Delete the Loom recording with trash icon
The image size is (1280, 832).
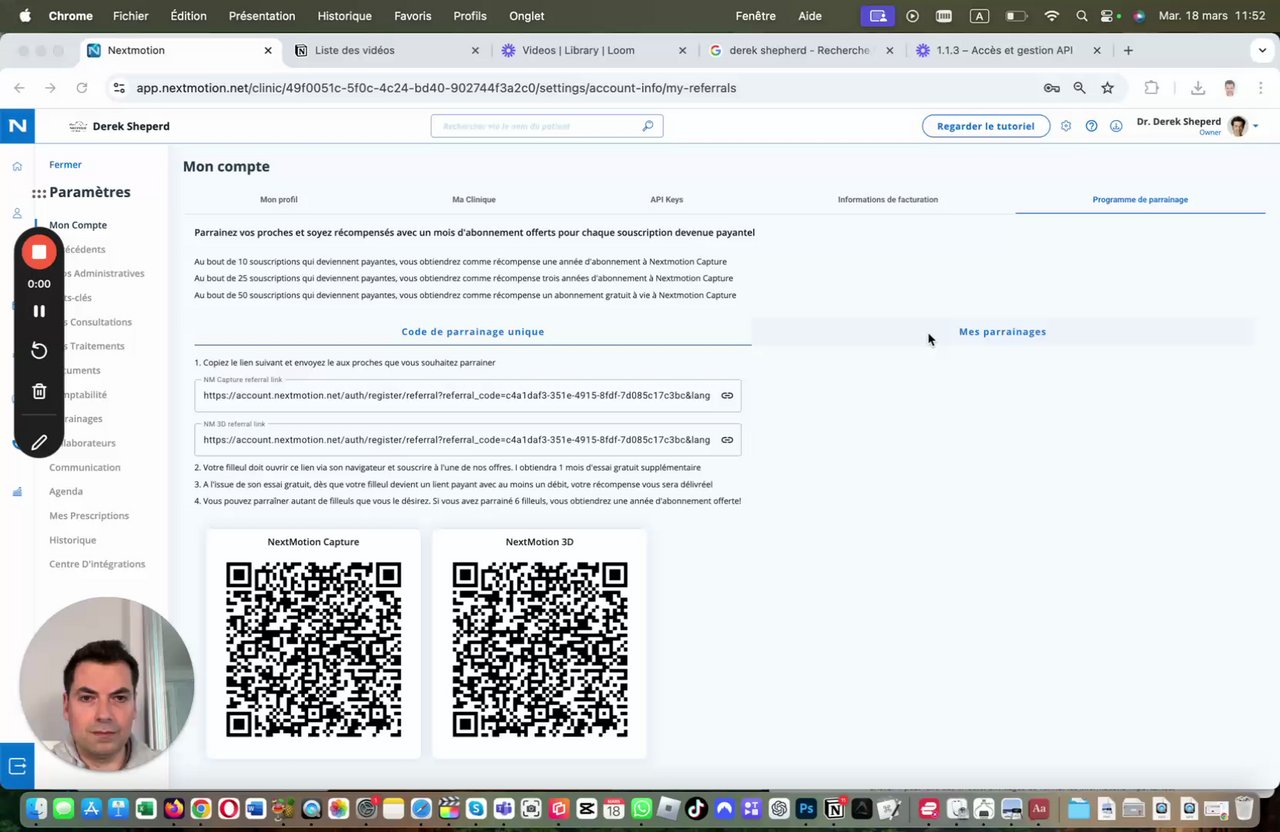(39, 392)
